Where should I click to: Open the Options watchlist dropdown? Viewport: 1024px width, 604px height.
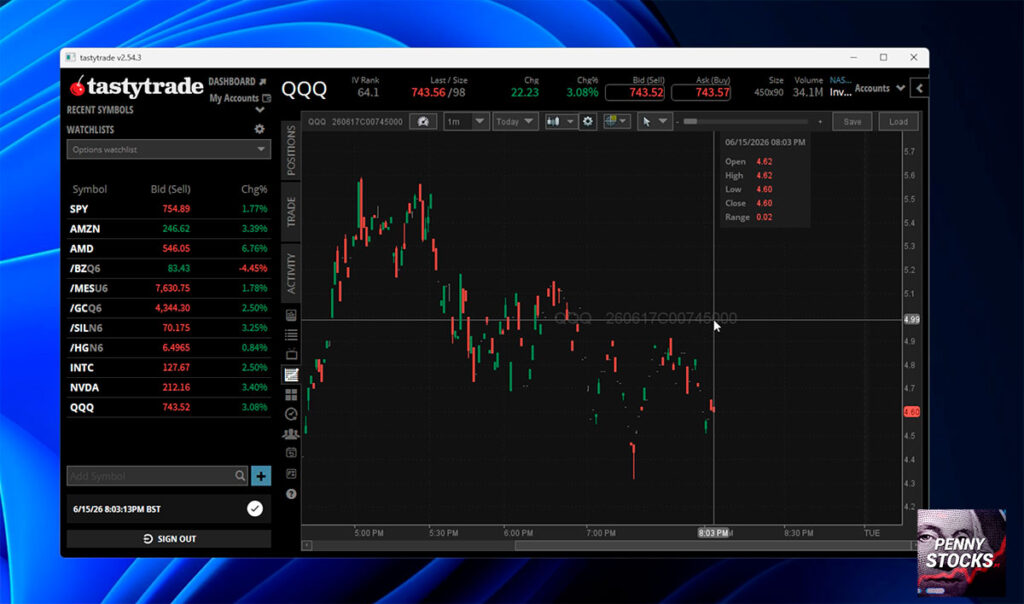(x=168, y=150)
